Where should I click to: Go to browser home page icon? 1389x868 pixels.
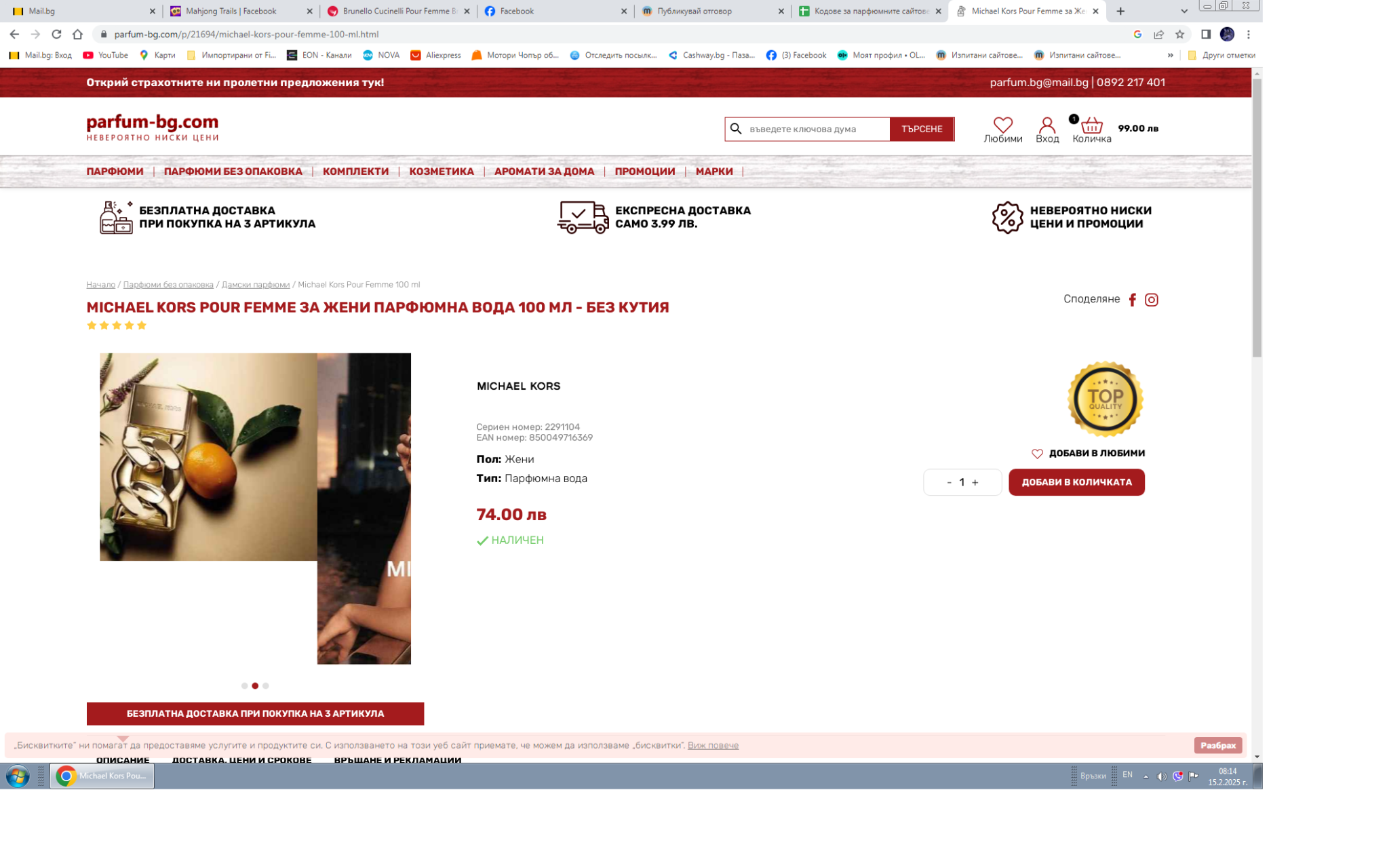(77, 34)
